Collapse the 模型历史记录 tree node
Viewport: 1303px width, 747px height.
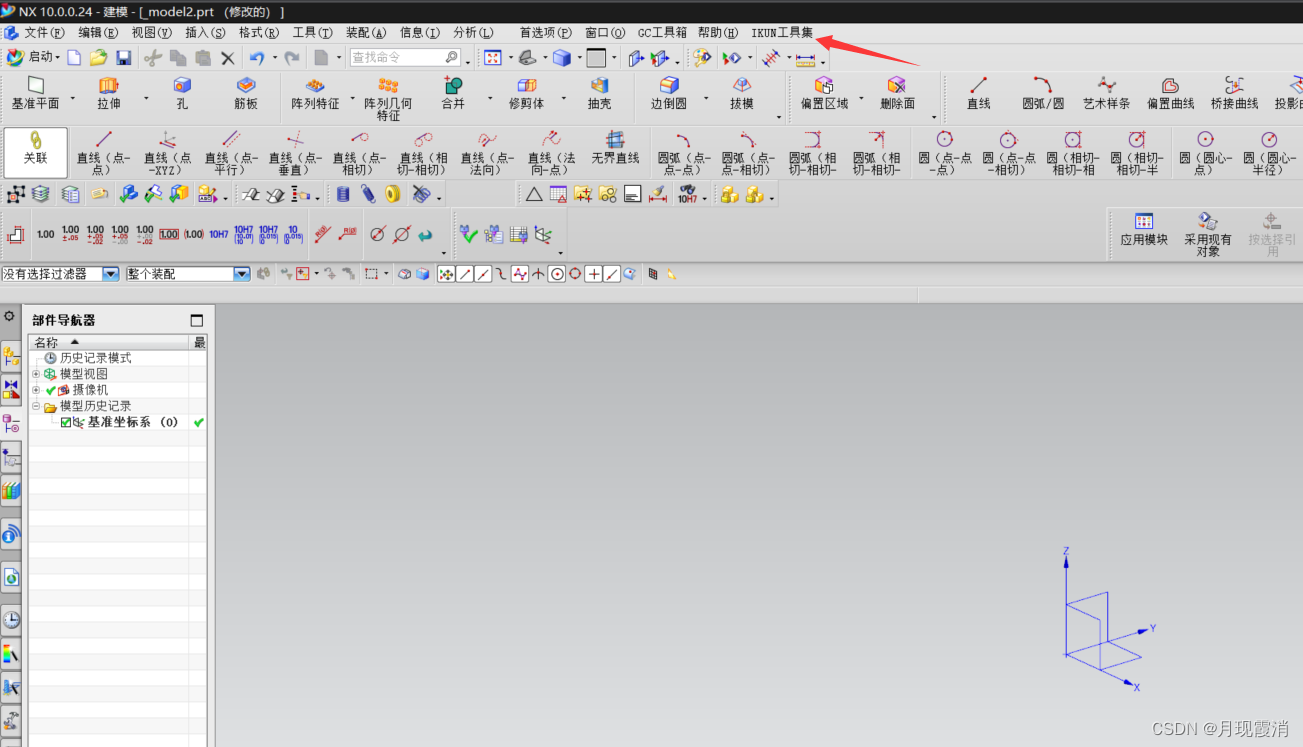tap(36, 406)
